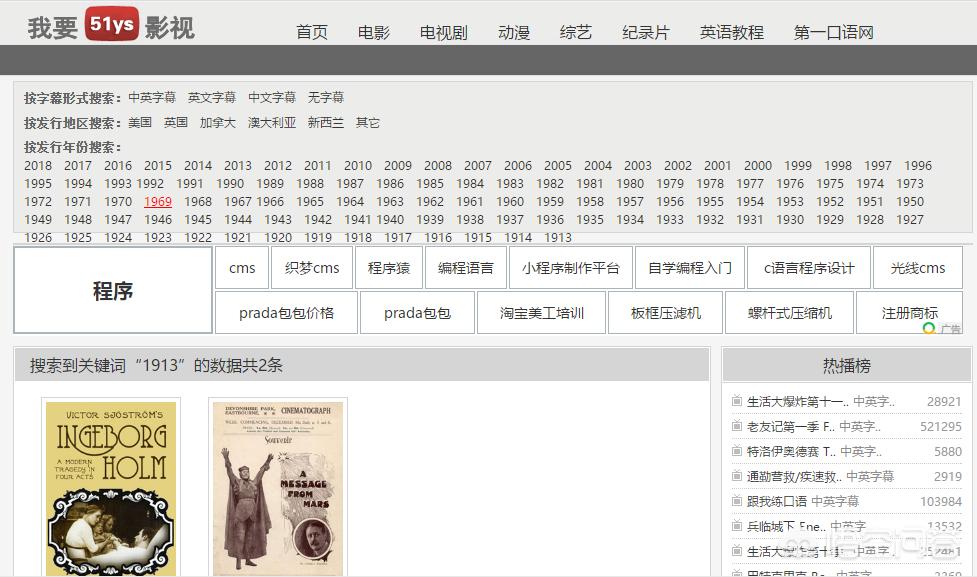Click the large 程序 ad box
This screenshot has height=577, width=977.
click(x=113, y=290)
